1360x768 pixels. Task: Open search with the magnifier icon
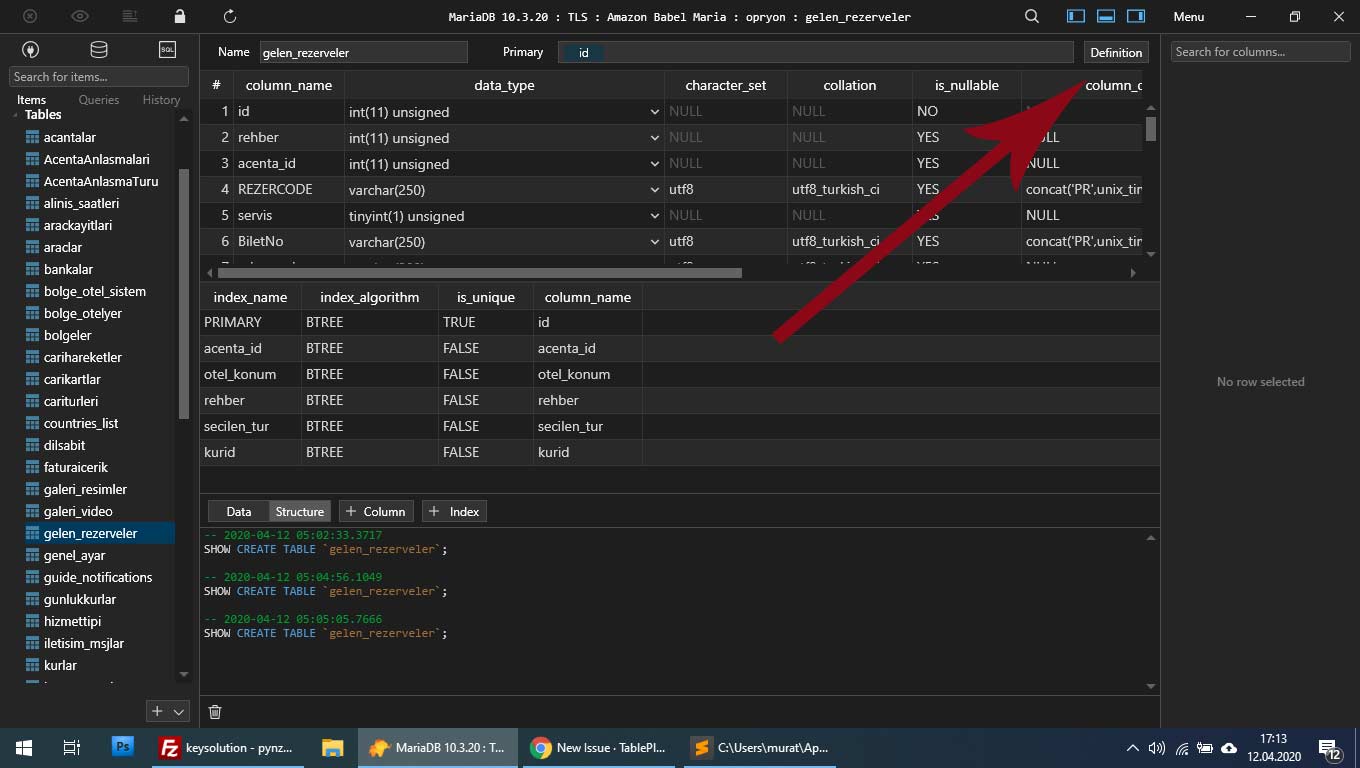point(1030,16)
